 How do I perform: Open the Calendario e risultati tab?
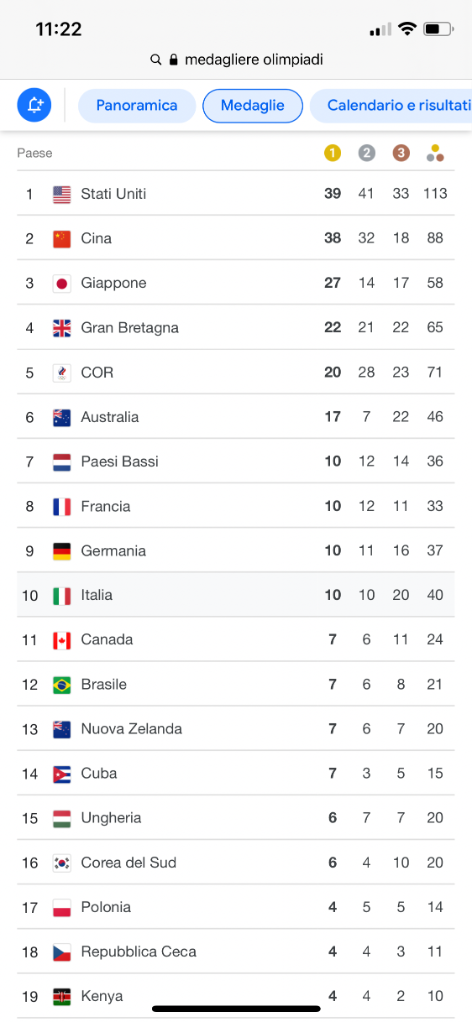[x=391, y=106]
